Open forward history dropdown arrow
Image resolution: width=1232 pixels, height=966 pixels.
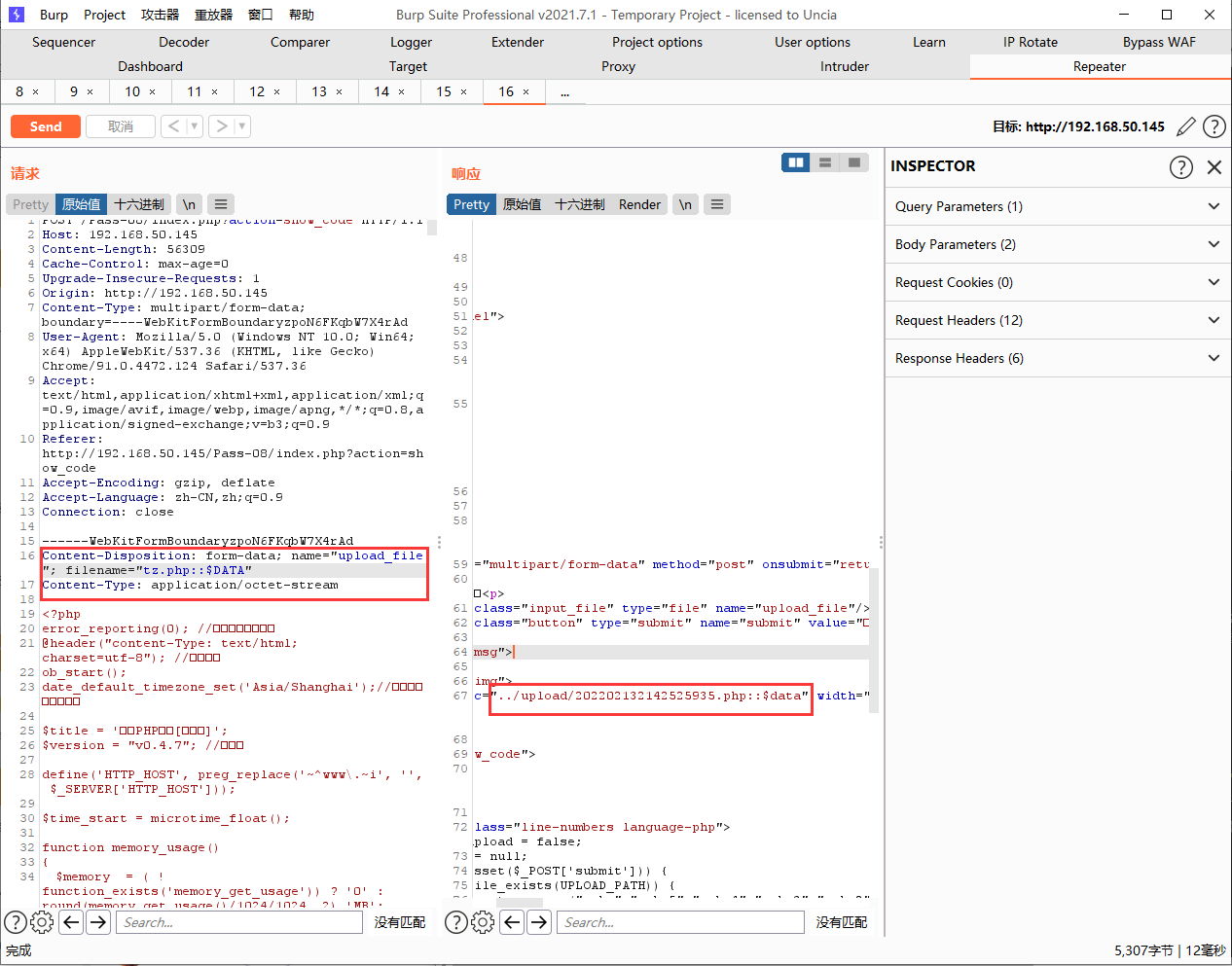(242, 126)
